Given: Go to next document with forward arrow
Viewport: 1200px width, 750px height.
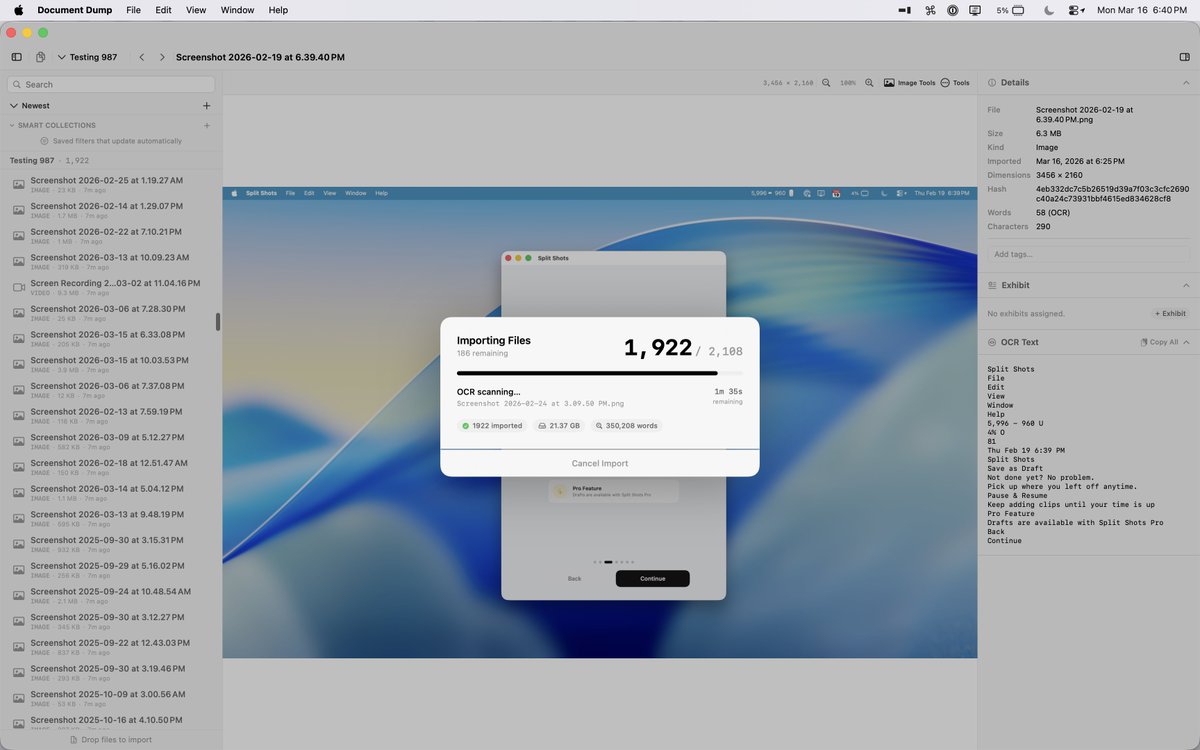Looking at the screenshot, I should pyautogui.click(x=162, y=57).
